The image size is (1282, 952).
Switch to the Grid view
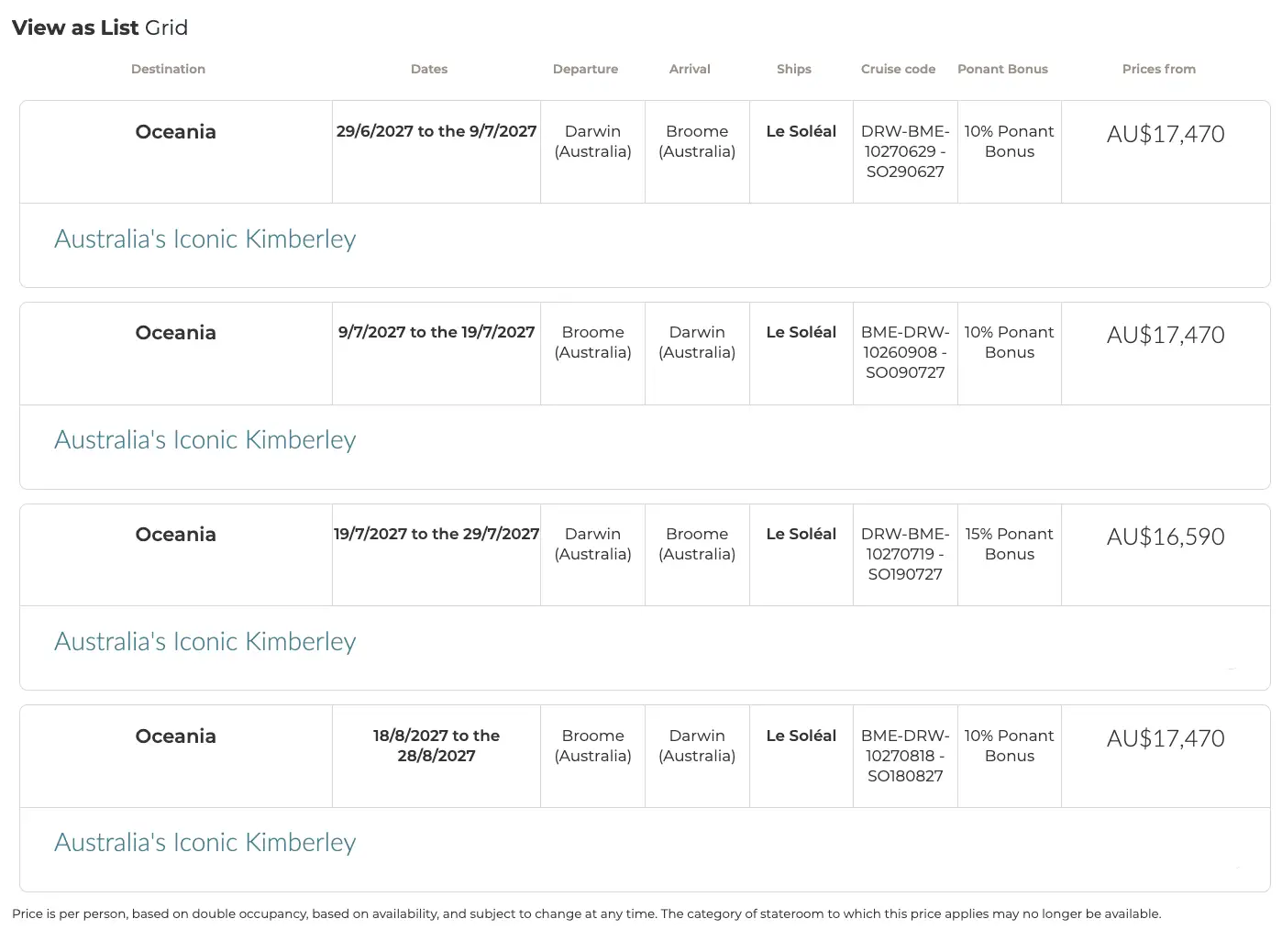(x=166, y=28)
